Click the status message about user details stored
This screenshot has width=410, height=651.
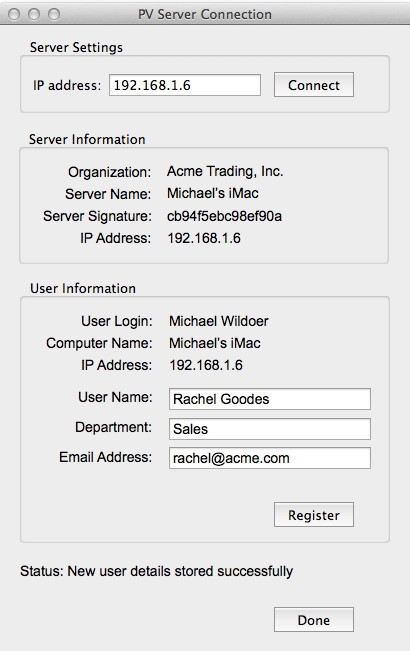click(x=156, y=571)
